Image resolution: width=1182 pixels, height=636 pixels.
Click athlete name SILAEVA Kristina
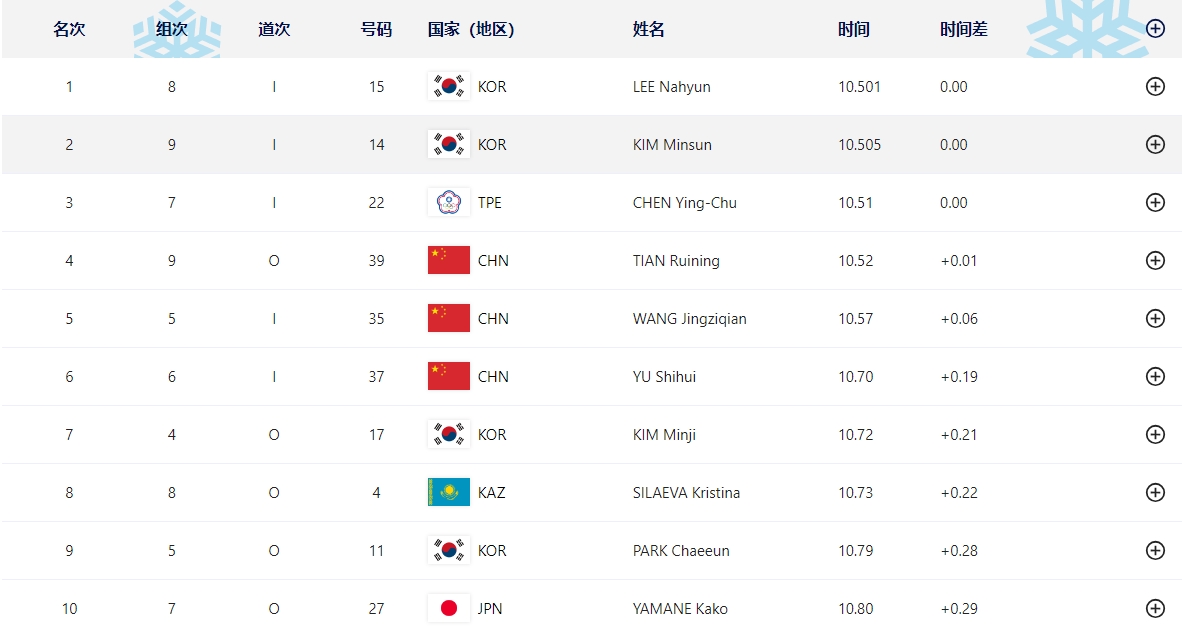(686, 493)
